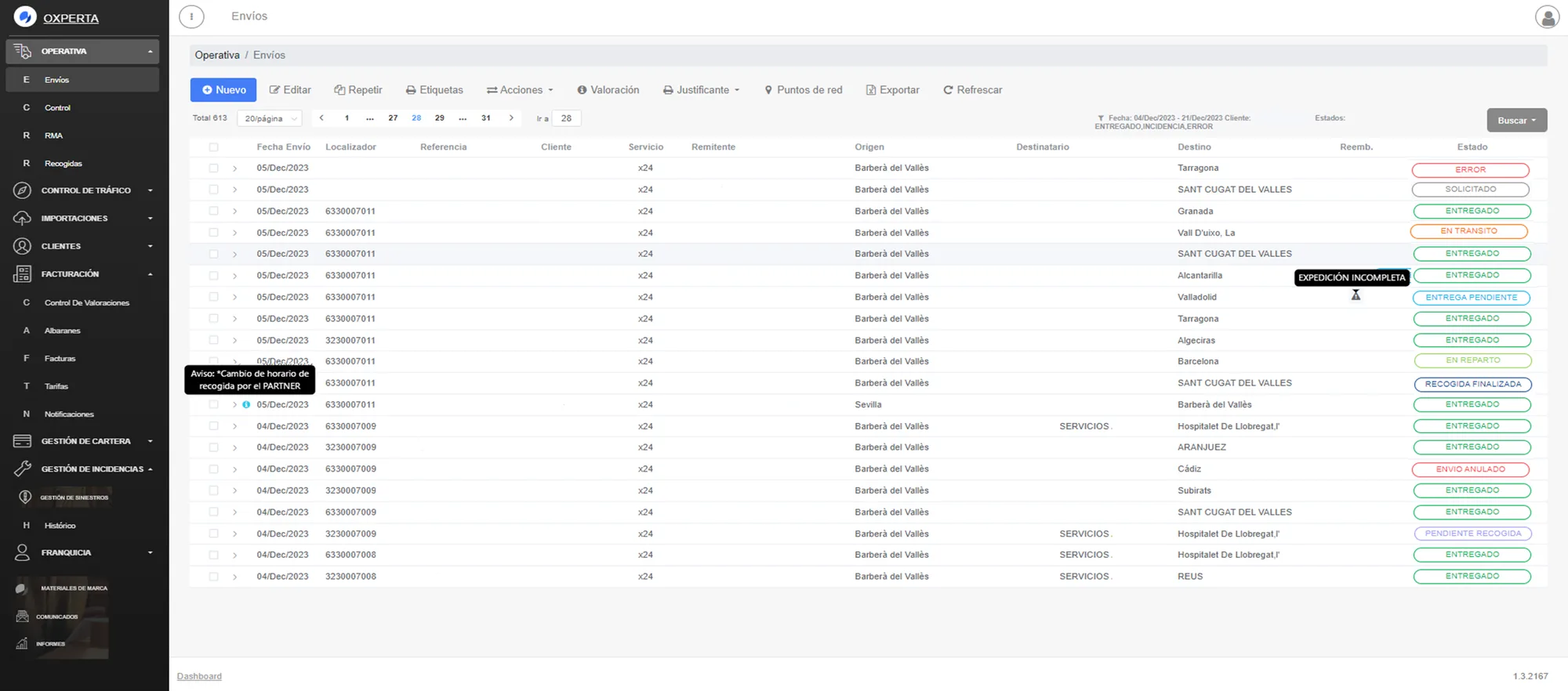
Task: Click the Informes chart icon
Action: pos(22,644)
